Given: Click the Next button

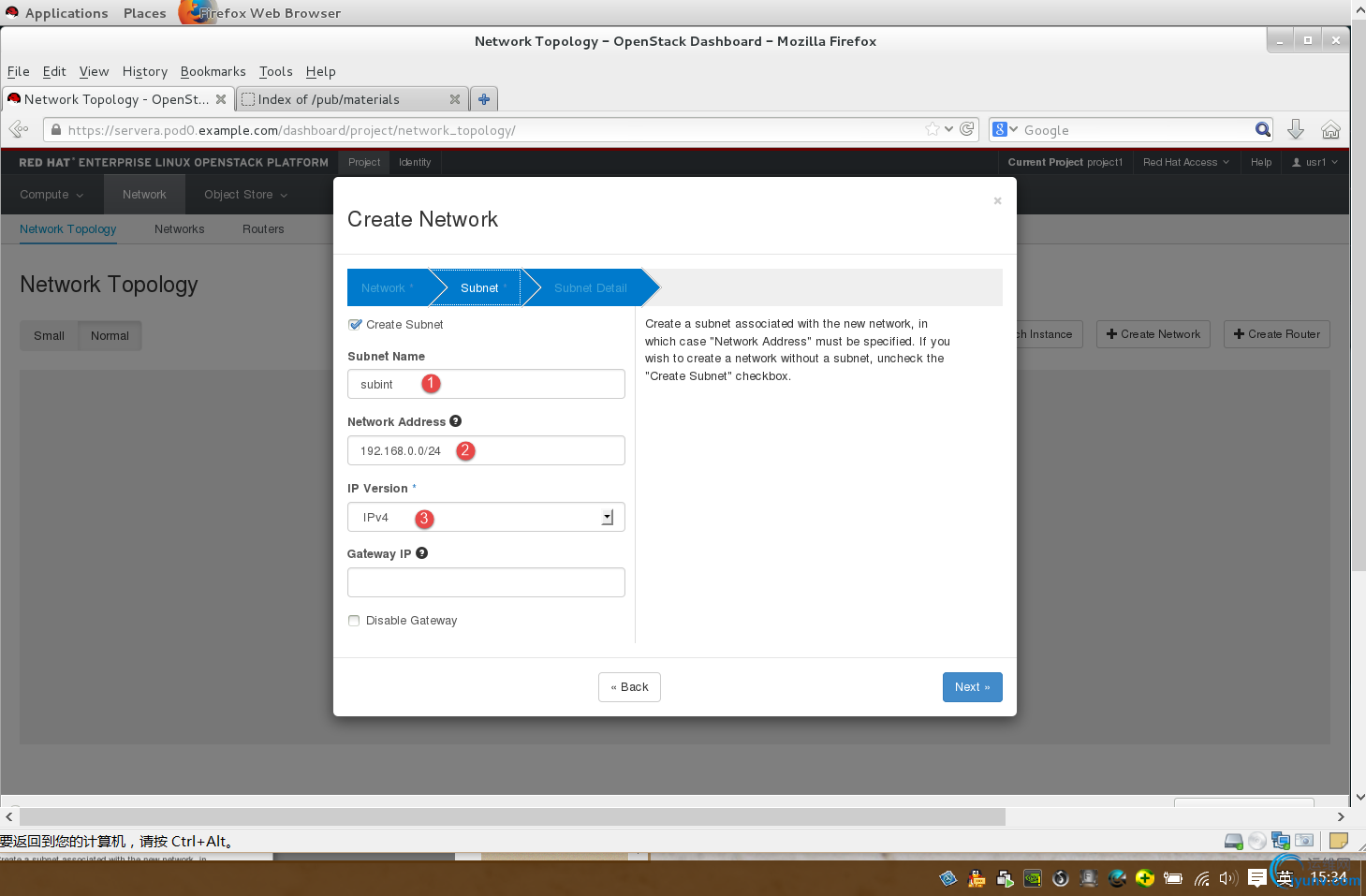Looking at the screenshot, I should click(972, 687).
